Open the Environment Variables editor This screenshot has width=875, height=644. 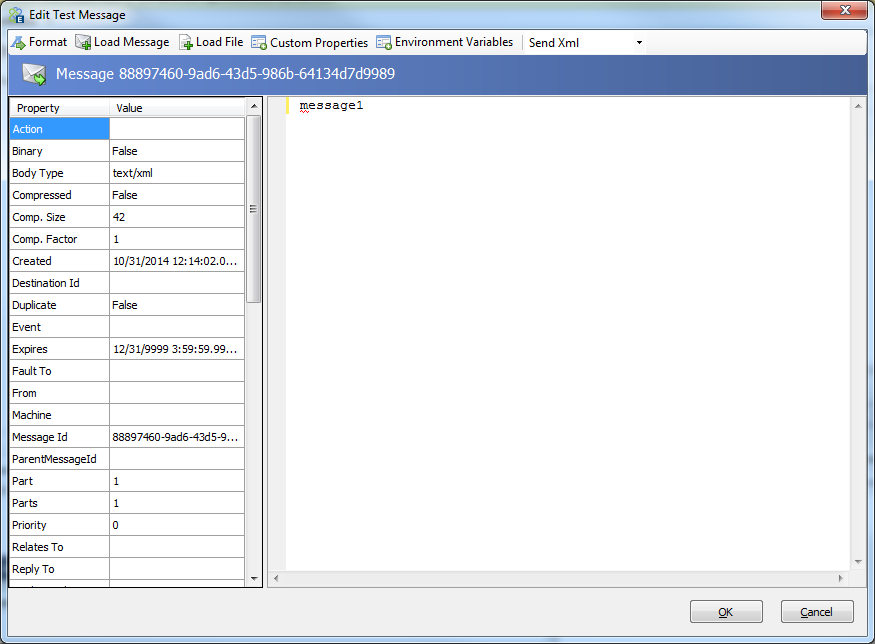pos(445,42)
